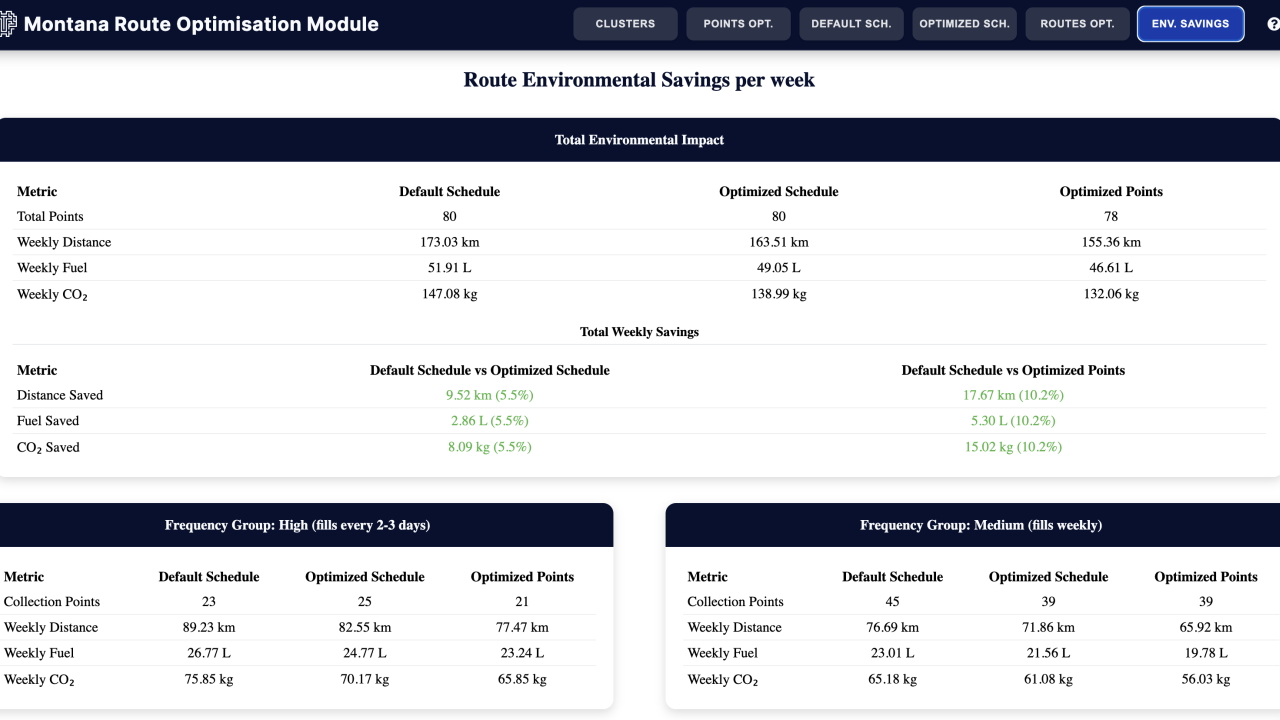
Task: Select the DEFAULT SCH. navigation item
Action: click(x=851, y=23)
